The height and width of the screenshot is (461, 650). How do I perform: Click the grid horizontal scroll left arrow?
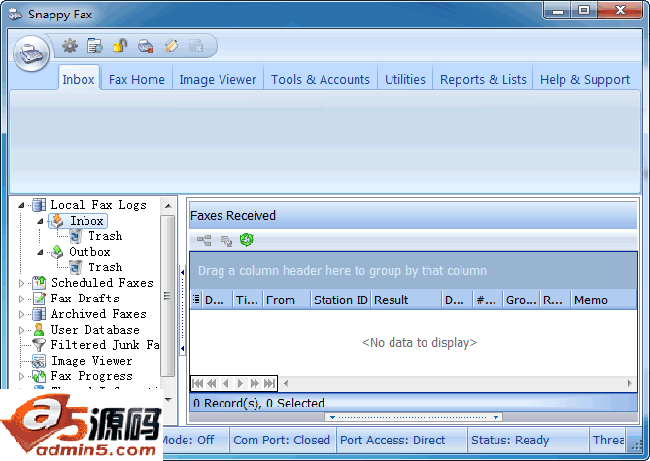[x=286, y=383]
